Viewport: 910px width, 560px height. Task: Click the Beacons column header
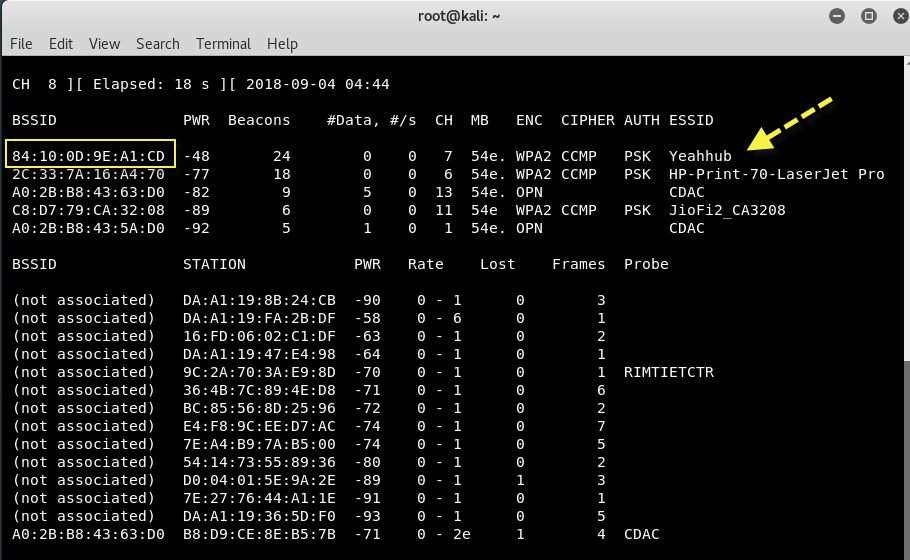click(x=259, y=120)
